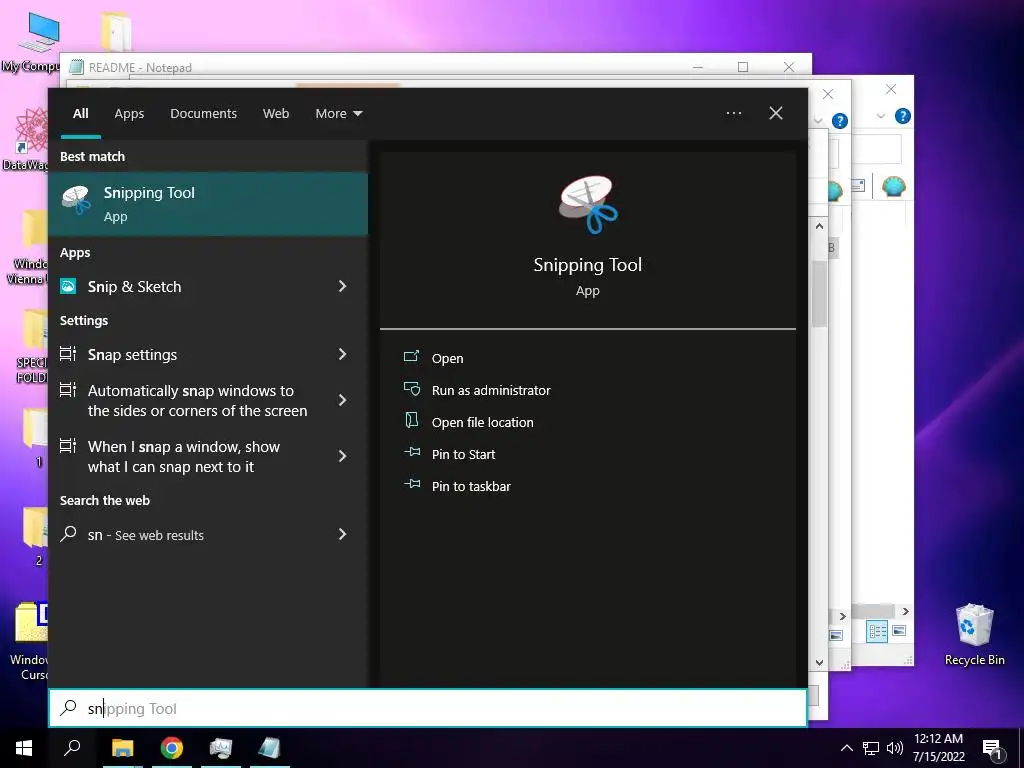Screen dimensions: 1024x768
Task: Click scroll right arrow in rear window
Action: [x=905, y=611]
